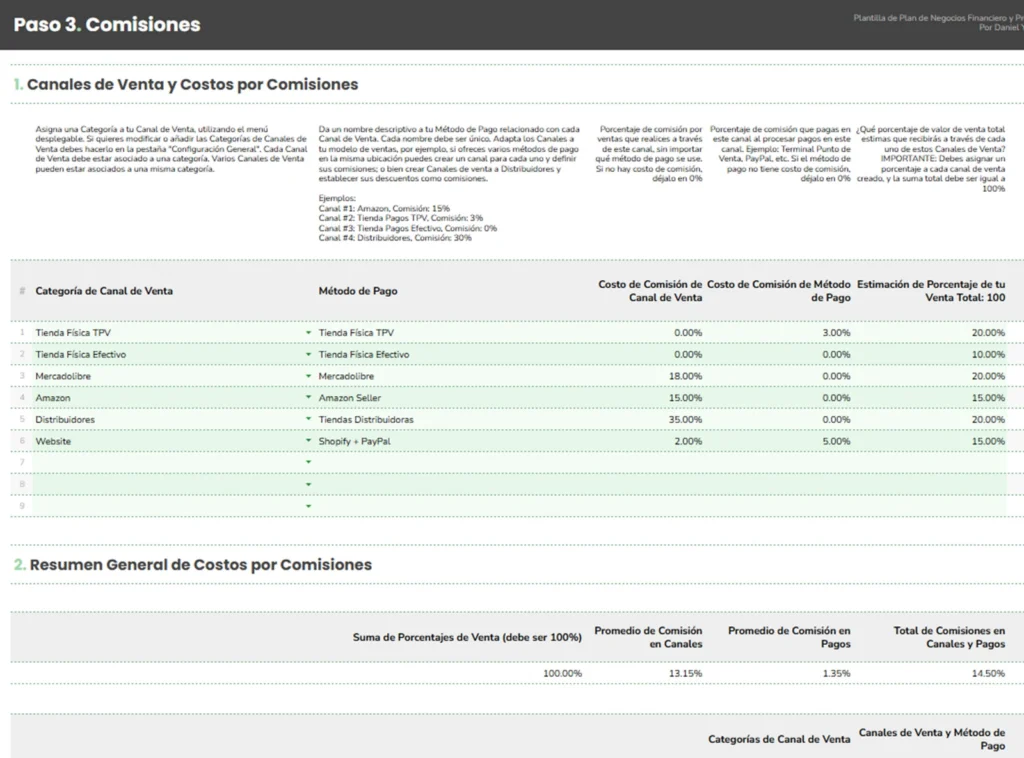Click heading Canales de Venta y Costos por Comisiones

point(193,84)
